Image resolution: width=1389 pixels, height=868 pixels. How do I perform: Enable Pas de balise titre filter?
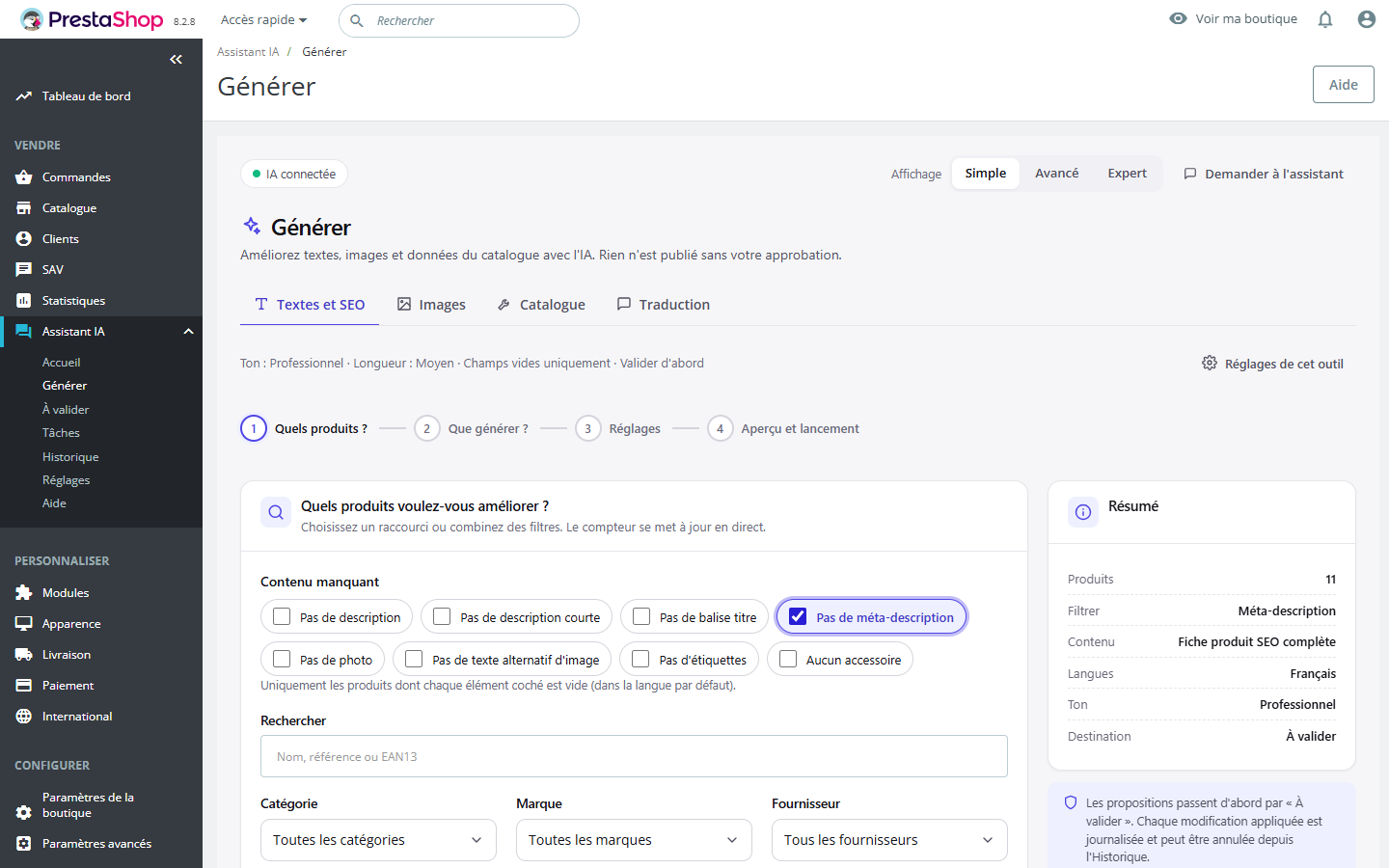pyautogui.click(x=641, y=616)
